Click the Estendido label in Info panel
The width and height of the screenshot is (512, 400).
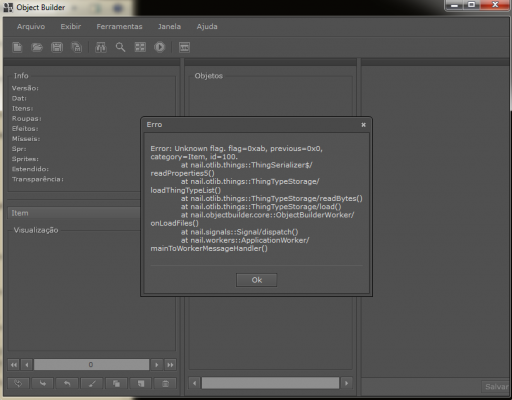(30, 169)
